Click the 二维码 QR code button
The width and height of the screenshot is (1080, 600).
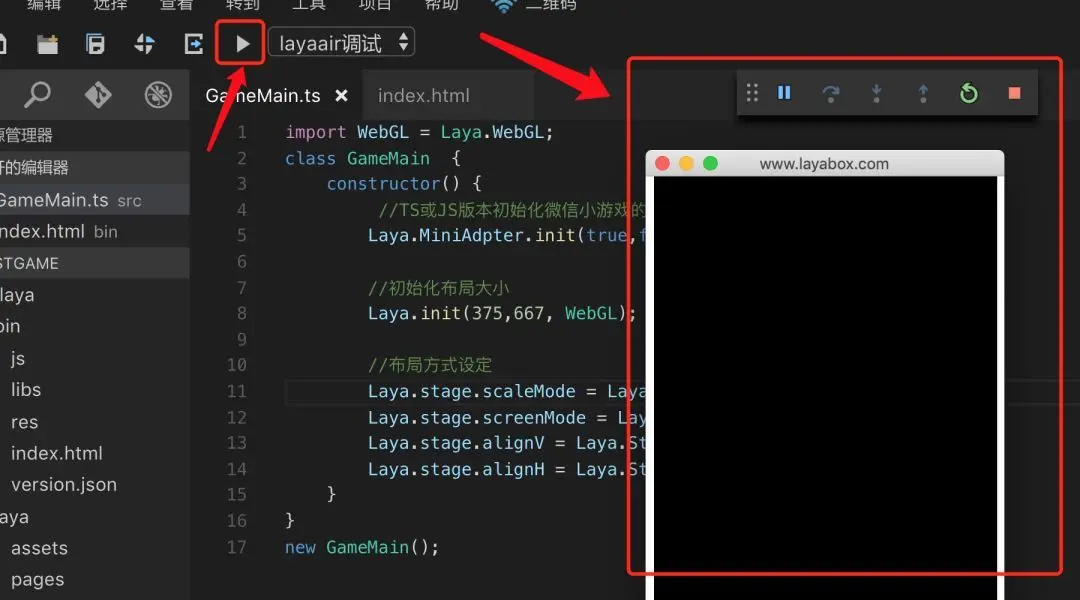tap(534, 5)
